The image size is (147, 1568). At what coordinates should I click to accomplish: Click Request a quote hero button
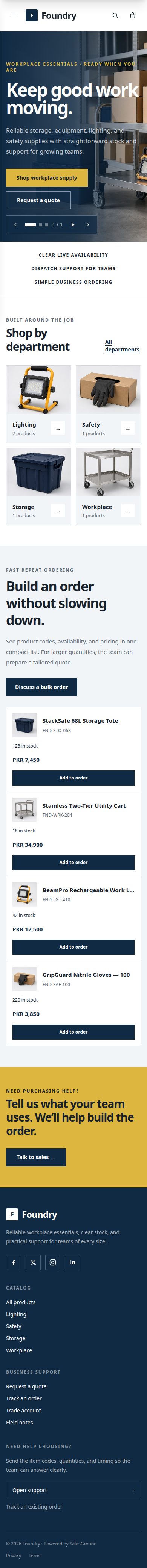pos(38,200)
